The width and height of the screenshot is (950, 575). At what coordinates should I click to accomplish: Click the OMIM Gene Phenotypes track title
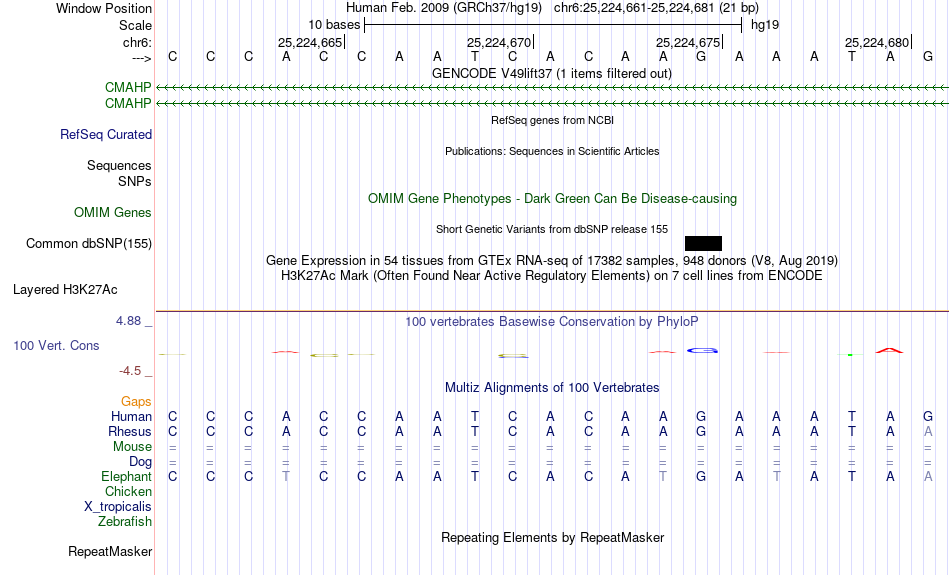click(553, 199)
